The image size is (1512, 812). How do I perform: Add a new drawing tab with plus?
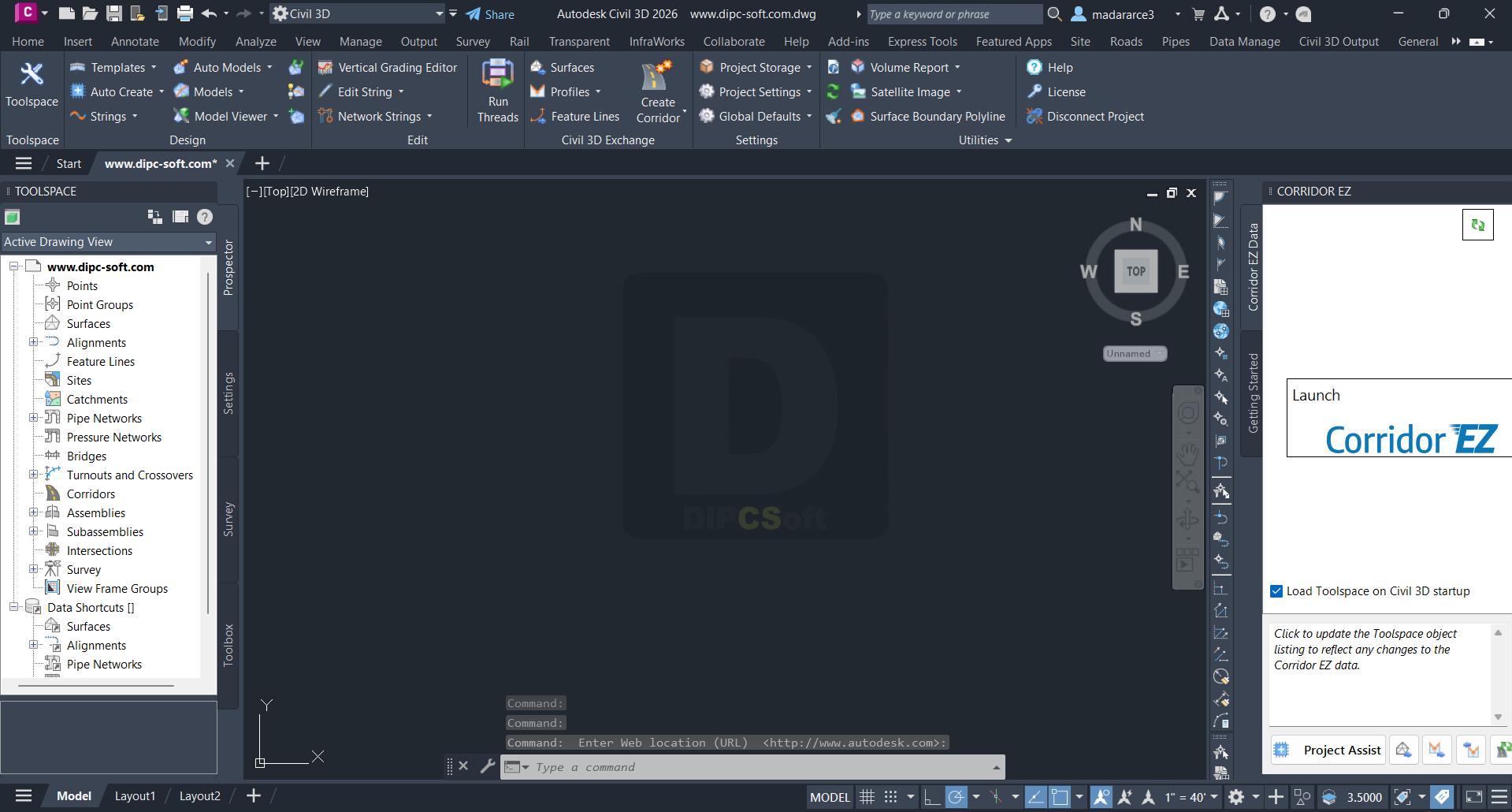click(x=262, y=163)
